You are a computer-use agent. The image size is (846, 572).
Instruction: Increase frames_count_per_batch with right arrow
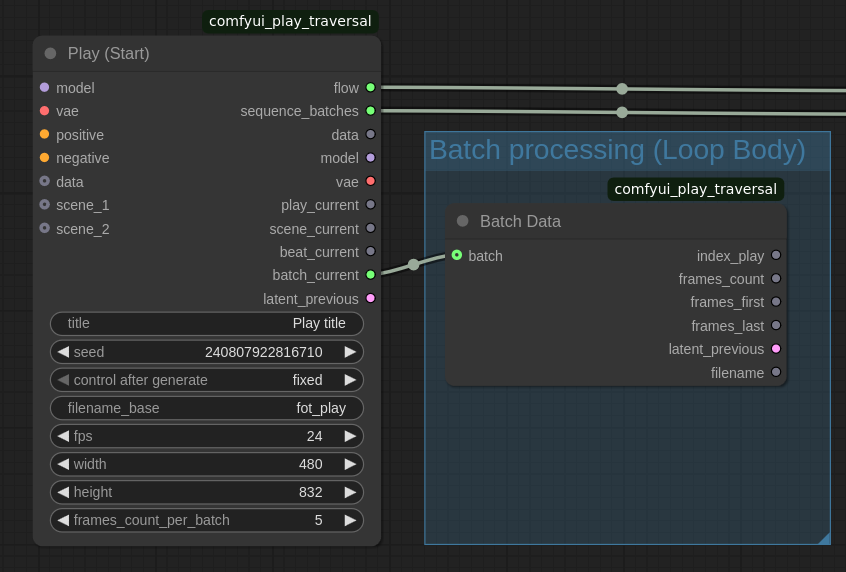(350, 520)
